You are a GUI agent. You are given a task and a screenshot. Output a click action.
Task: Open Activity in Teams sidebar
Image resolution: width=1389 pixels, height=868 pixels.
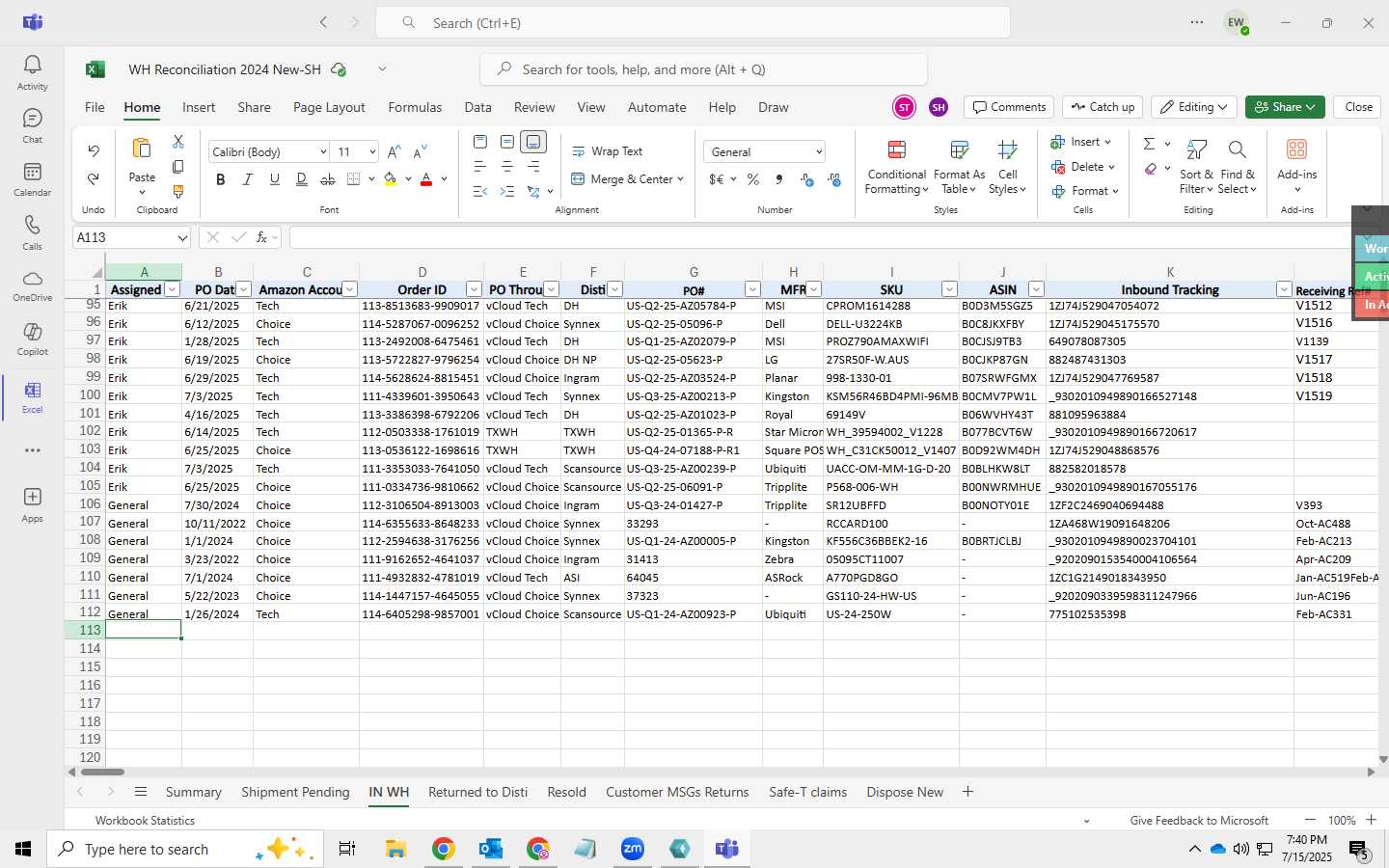tap(32, 72)
